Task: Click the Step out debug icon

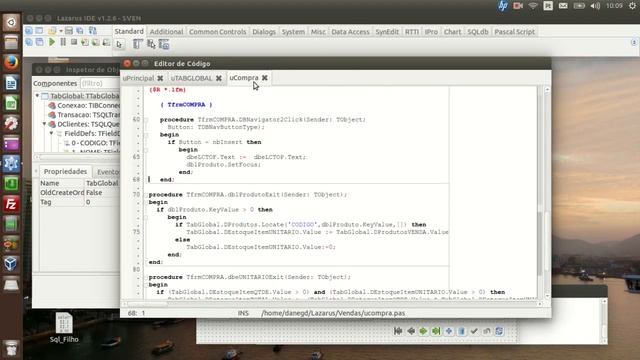Action: 106,42
